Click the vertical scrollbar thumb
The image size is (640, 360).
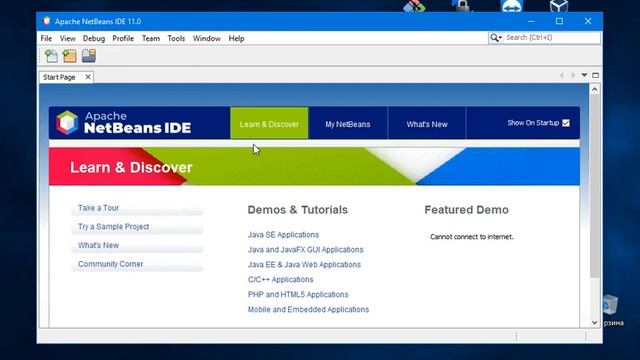tap(595, 187)
